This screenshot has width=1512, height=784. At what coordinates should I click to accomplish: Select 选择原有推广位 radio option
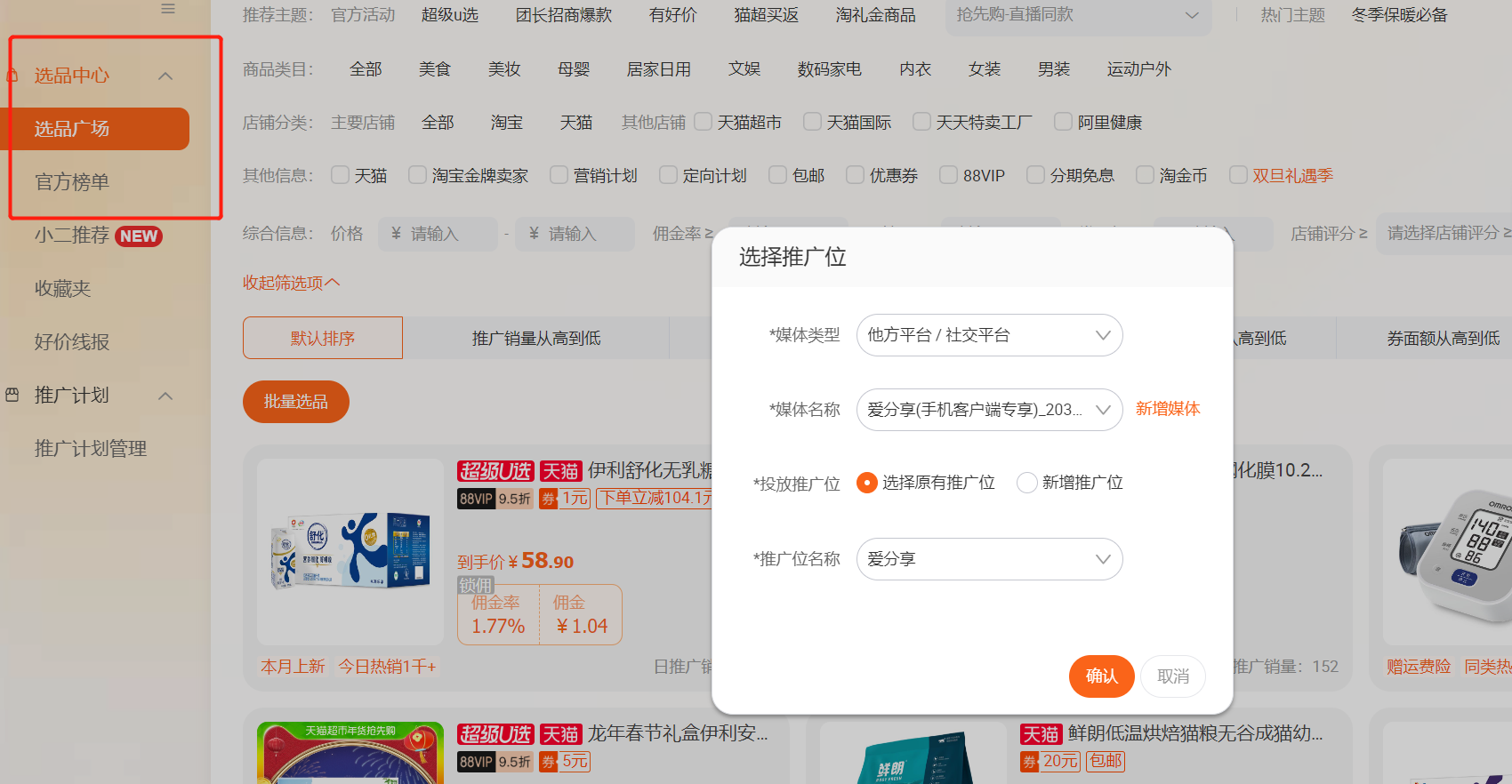click(x=866, y=483)
